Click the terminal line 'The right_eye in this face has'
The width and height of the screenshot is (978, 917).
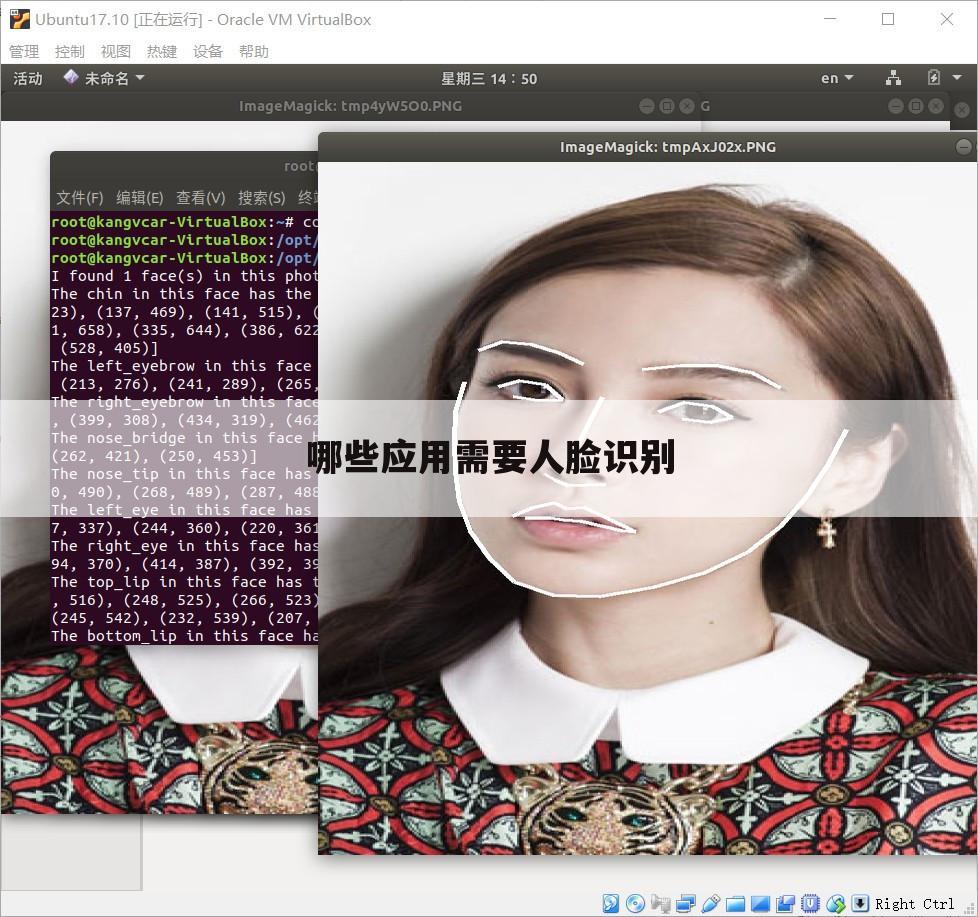click(185, 546)
